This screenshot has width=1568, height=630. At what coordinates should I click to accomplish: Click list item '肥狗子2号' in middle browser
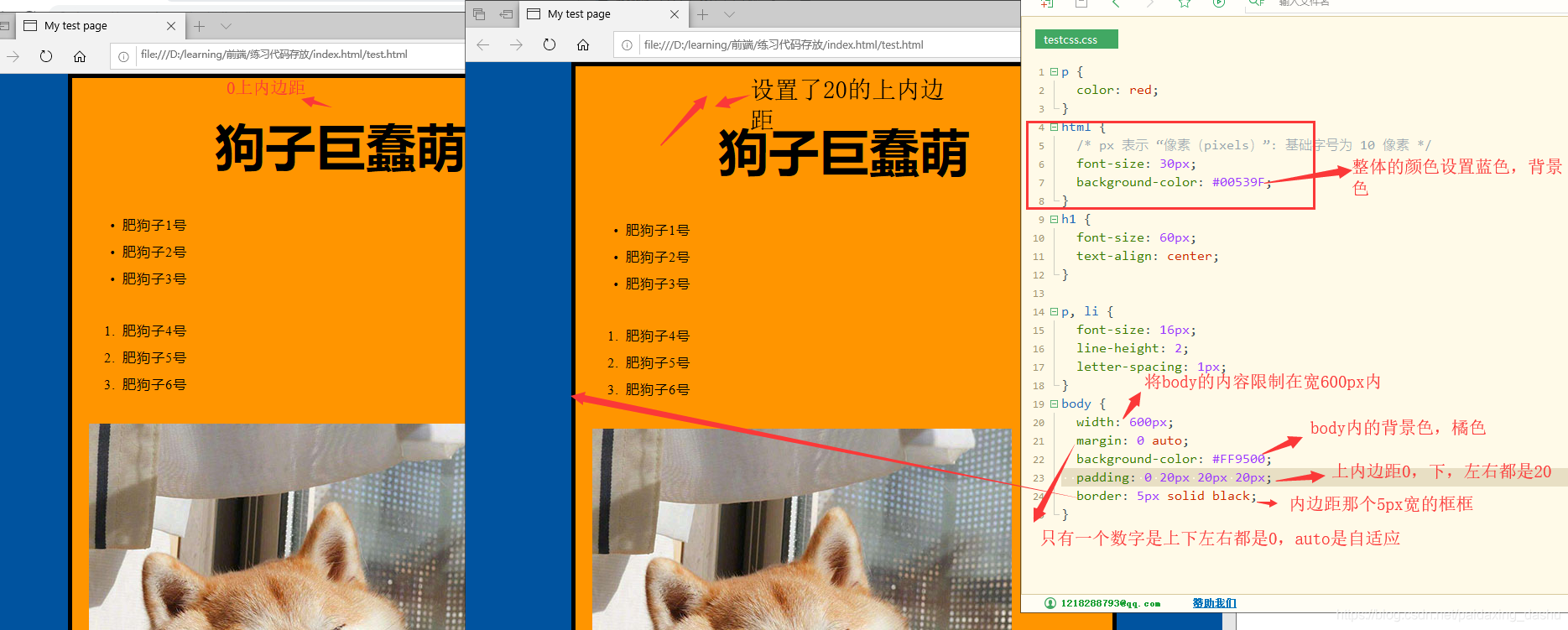tap(658, 258)
